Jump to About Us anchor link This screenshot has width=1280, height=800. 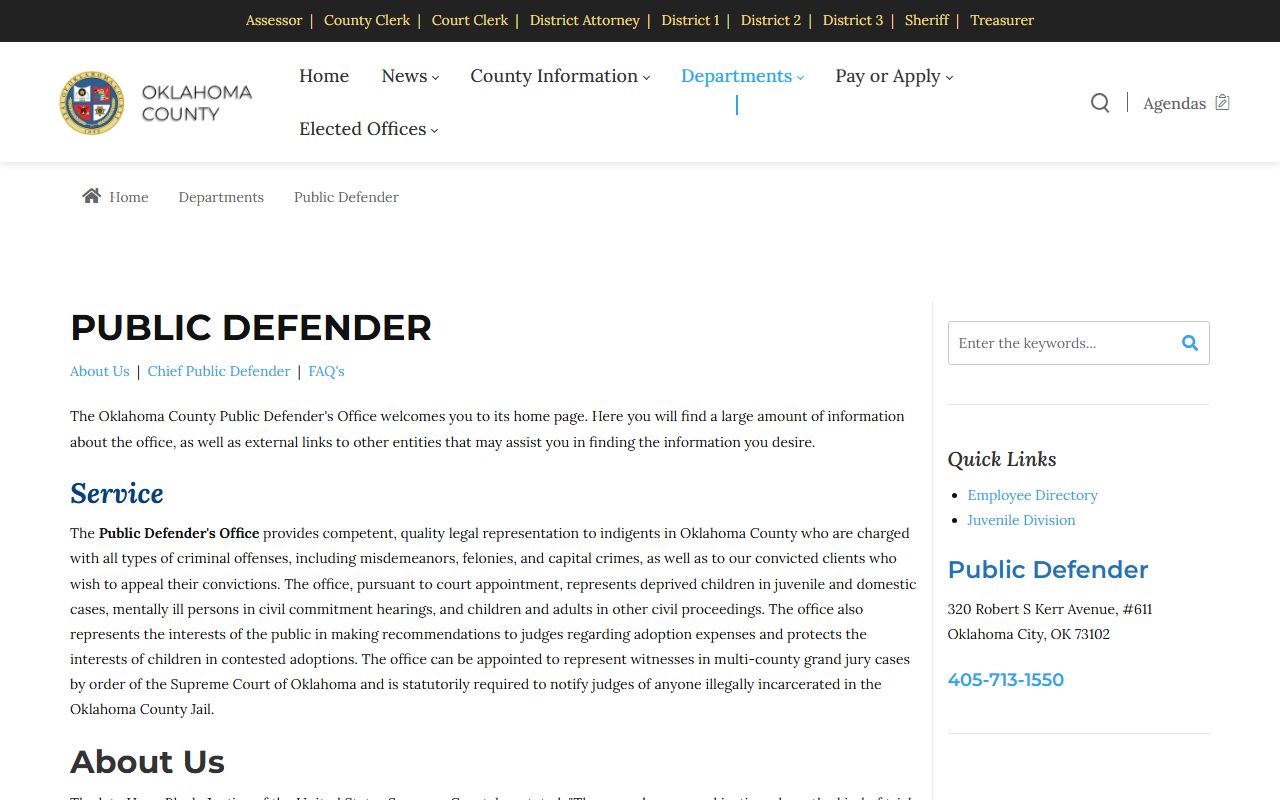coord(100,371)
